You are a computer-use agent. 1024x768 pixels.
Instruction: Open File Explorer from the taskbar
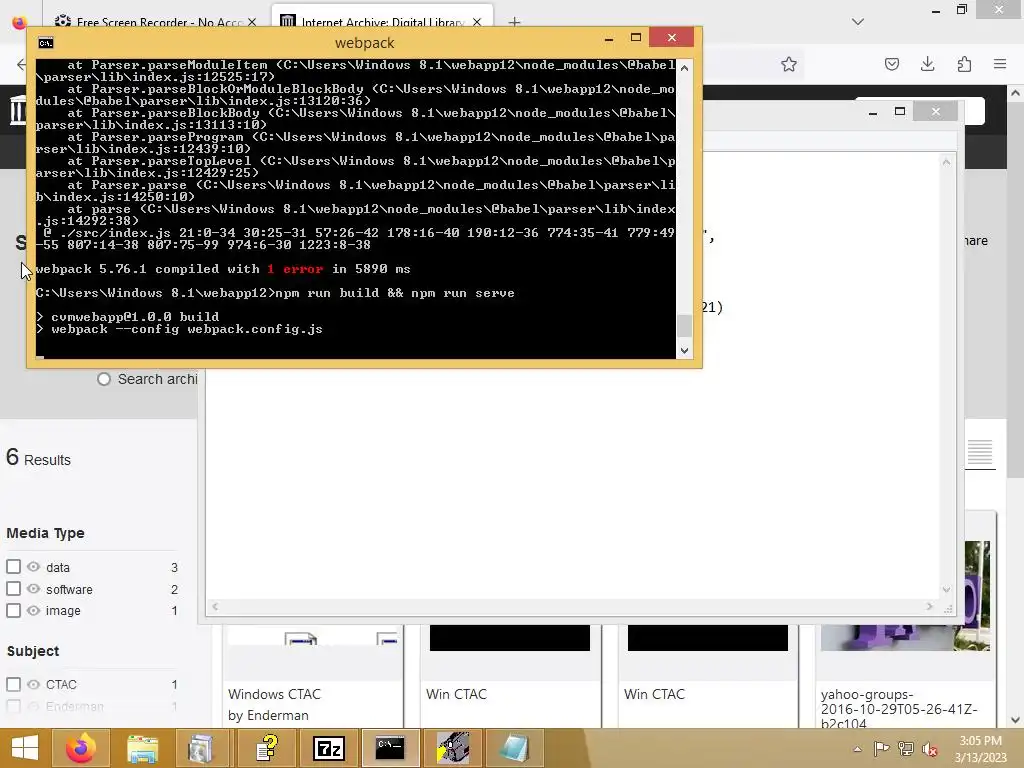142,748
